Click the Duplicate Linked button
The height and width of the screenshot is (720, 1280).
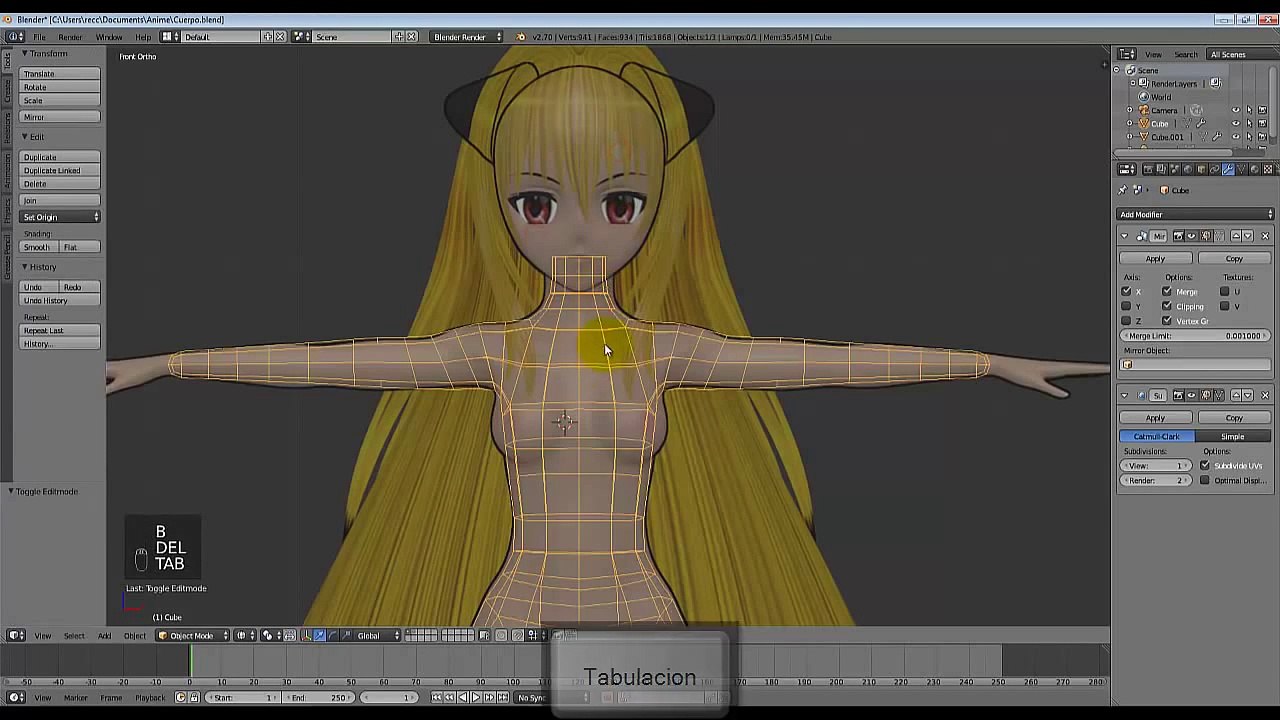[x=60, y=170]
